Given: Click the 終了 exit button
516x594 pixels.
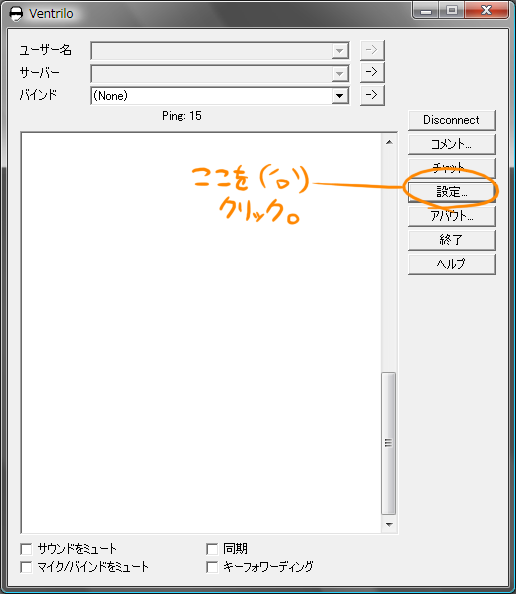Looking at the screenshot, I should pyautogui.click(x=452, y=240).
